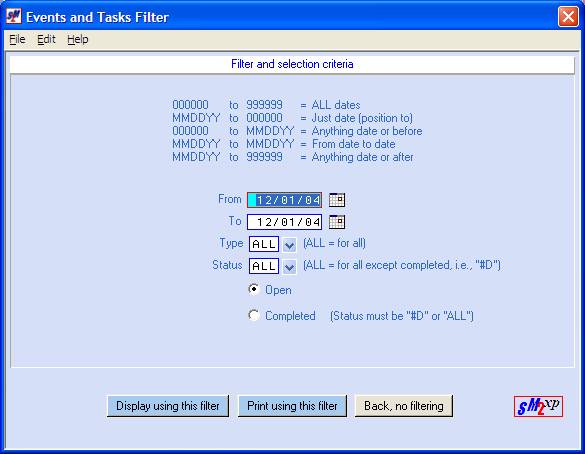
Task: Select the Open radio button
Action: coord(254,289)
